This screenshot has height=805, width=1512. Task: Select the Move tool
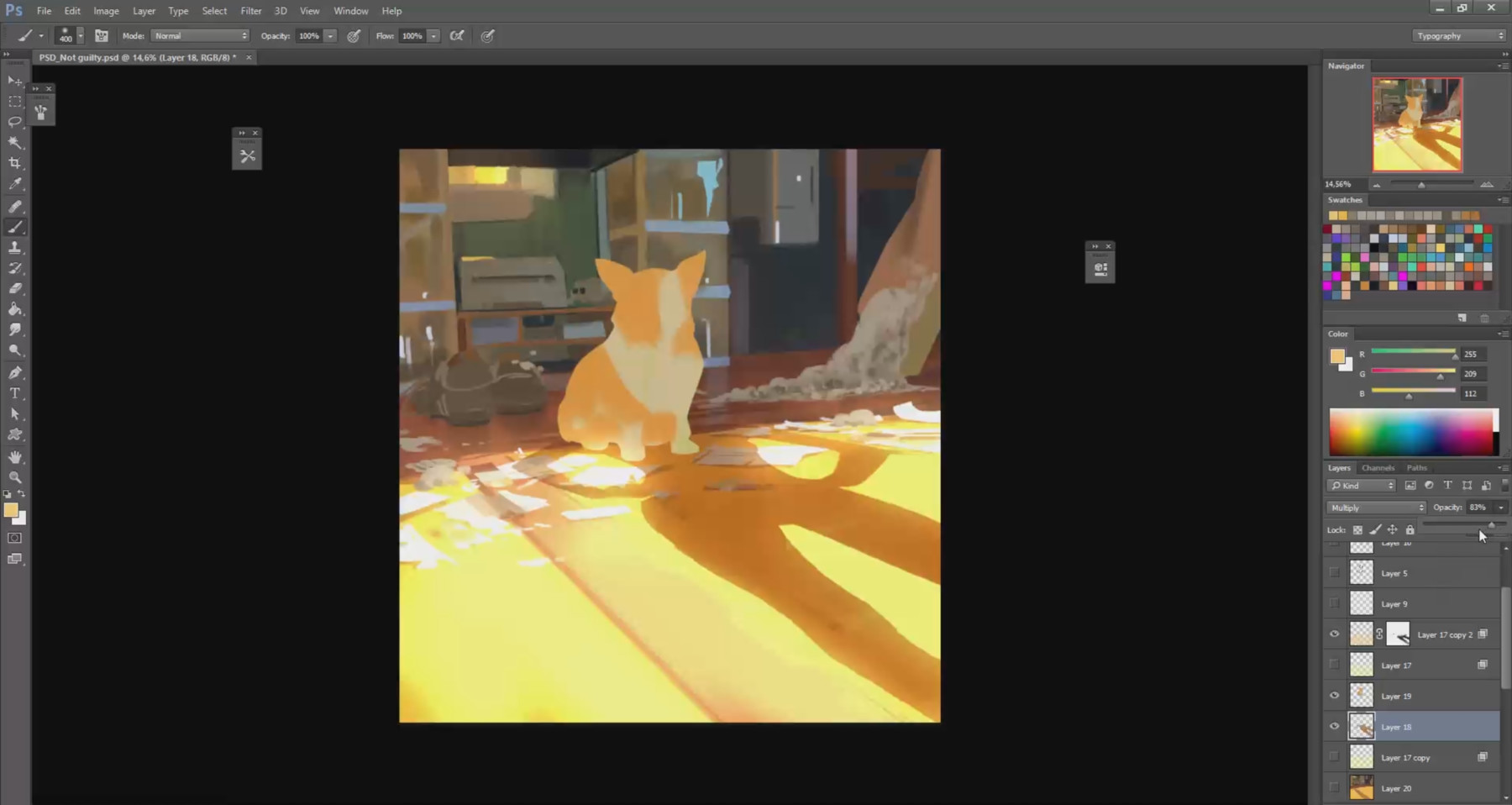point(15,81)
